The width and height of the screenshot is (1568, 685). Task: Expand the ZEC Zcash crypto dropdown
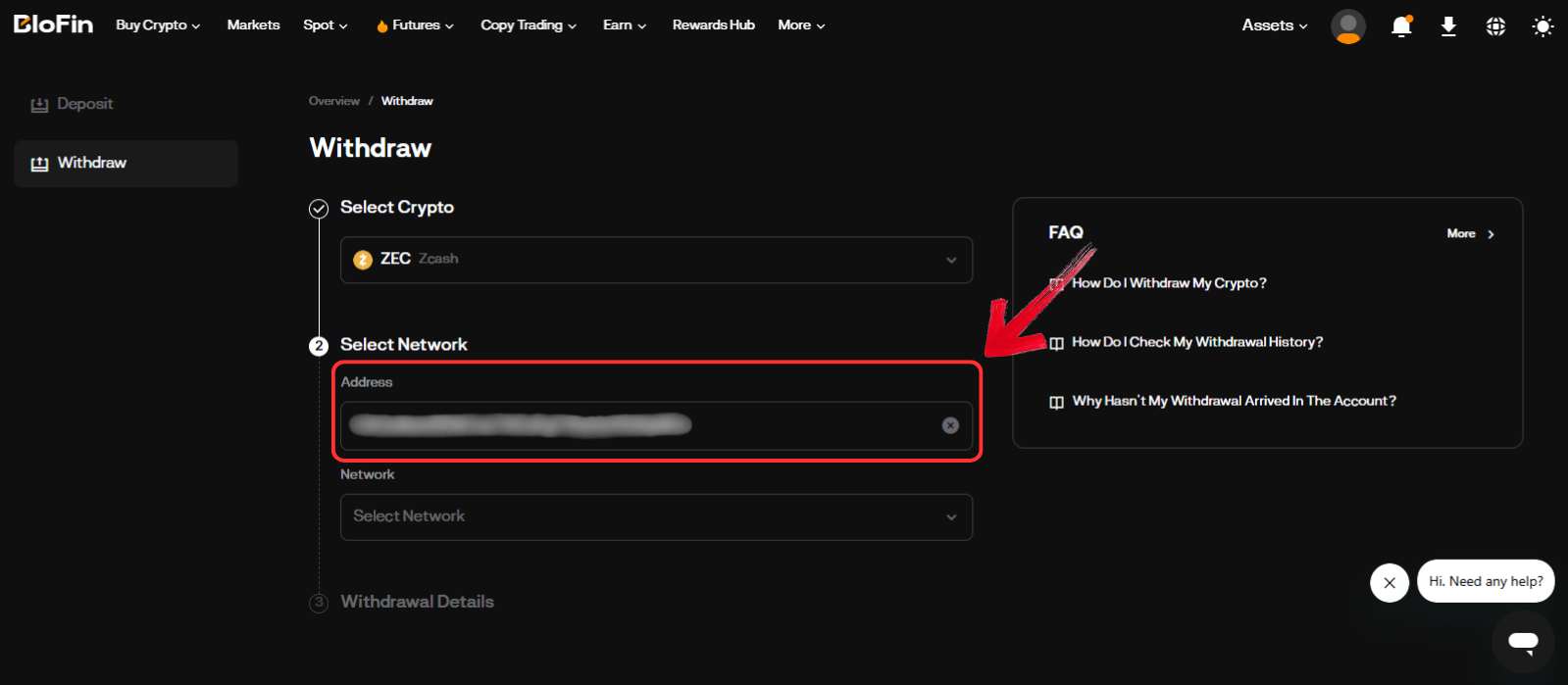pos(656,260)
